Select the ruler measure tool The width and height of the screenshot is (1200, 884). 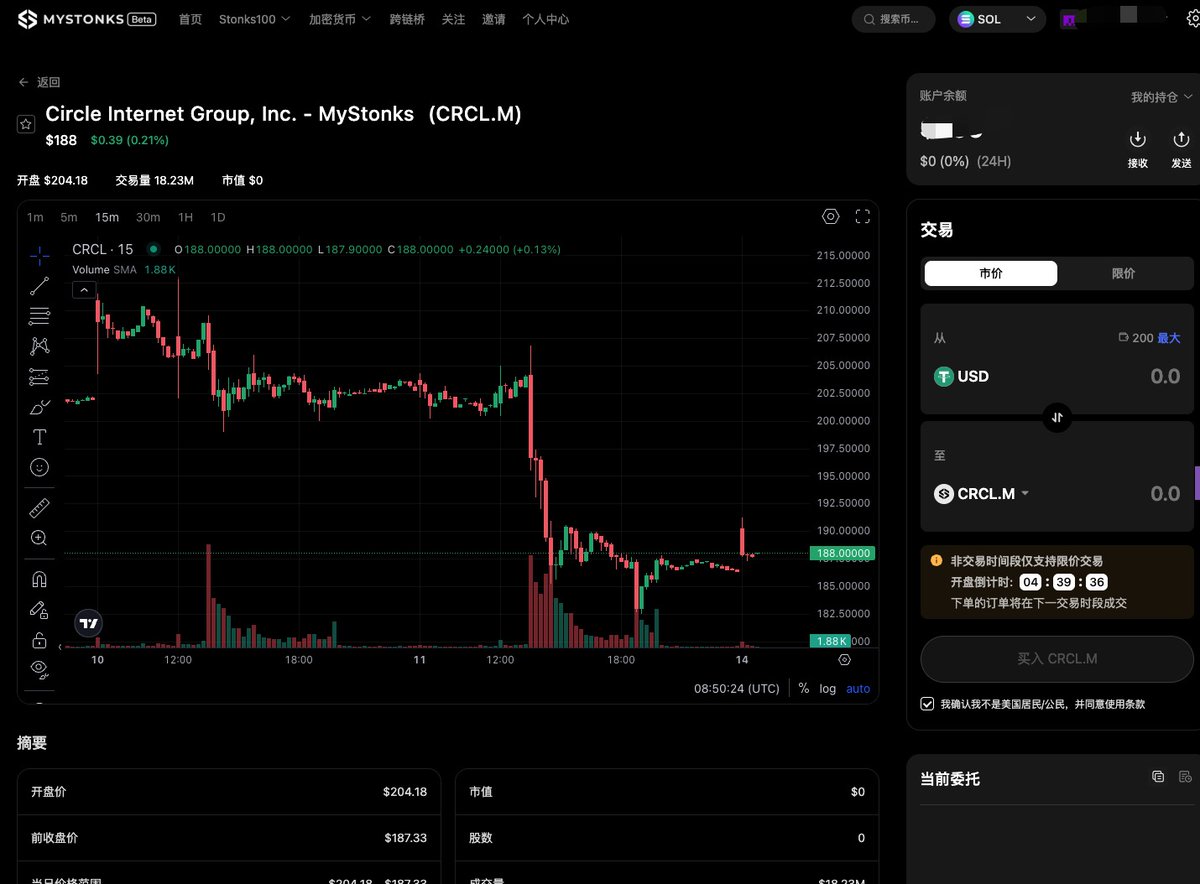point(39,508)
